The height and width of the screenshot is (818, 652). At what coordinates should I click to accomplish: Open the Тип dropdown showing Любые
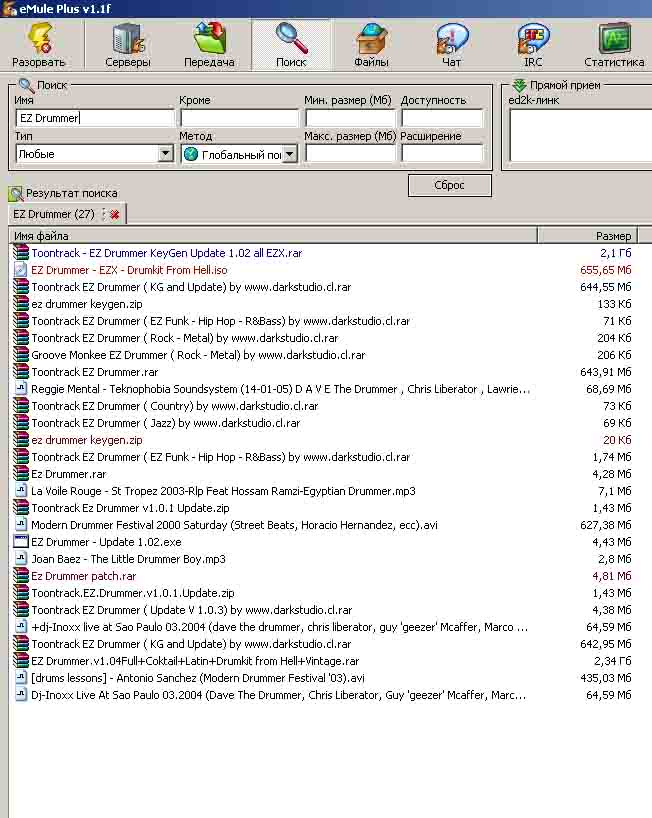tap(94, 154)
